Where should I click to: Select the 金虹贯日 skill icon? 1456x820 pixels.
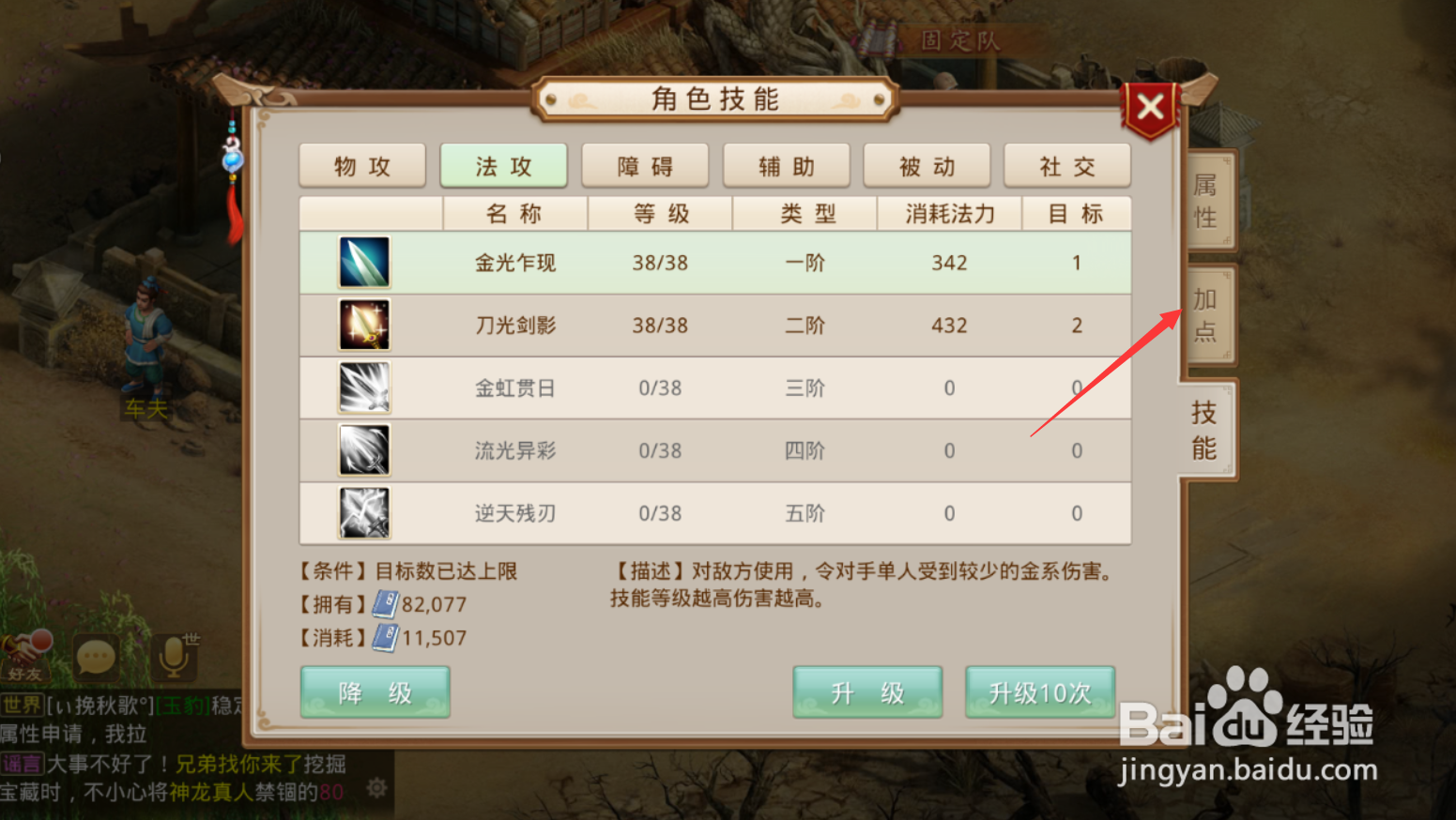click(364, 387)
